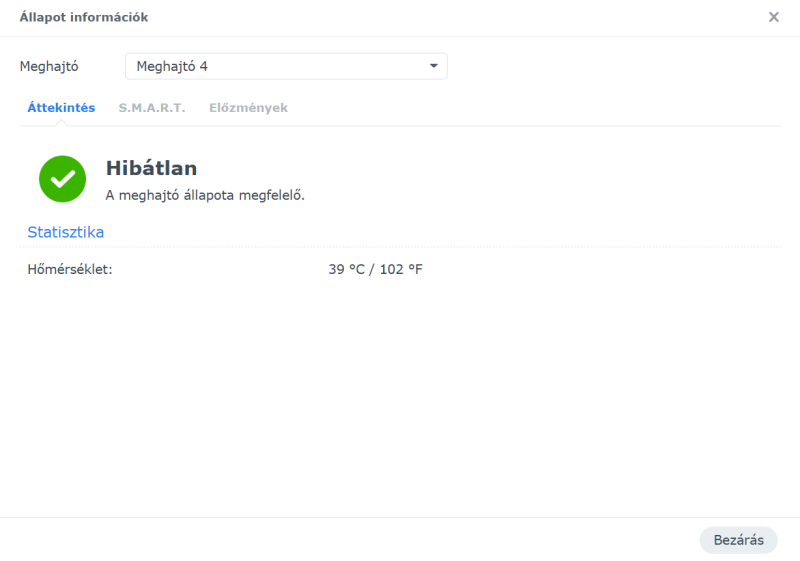
Task: Click the dotted divider below Statisztika
Action: [401, 247]
